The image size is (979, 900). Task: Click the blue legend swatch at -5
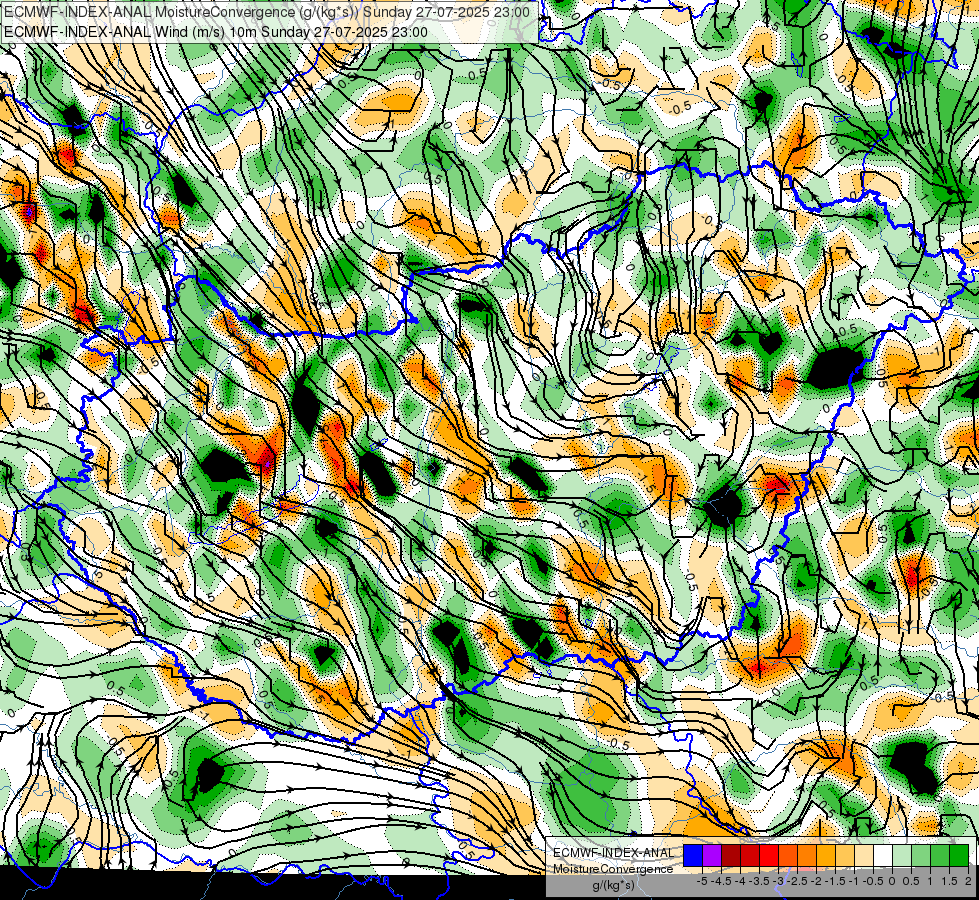pos(693,855)
